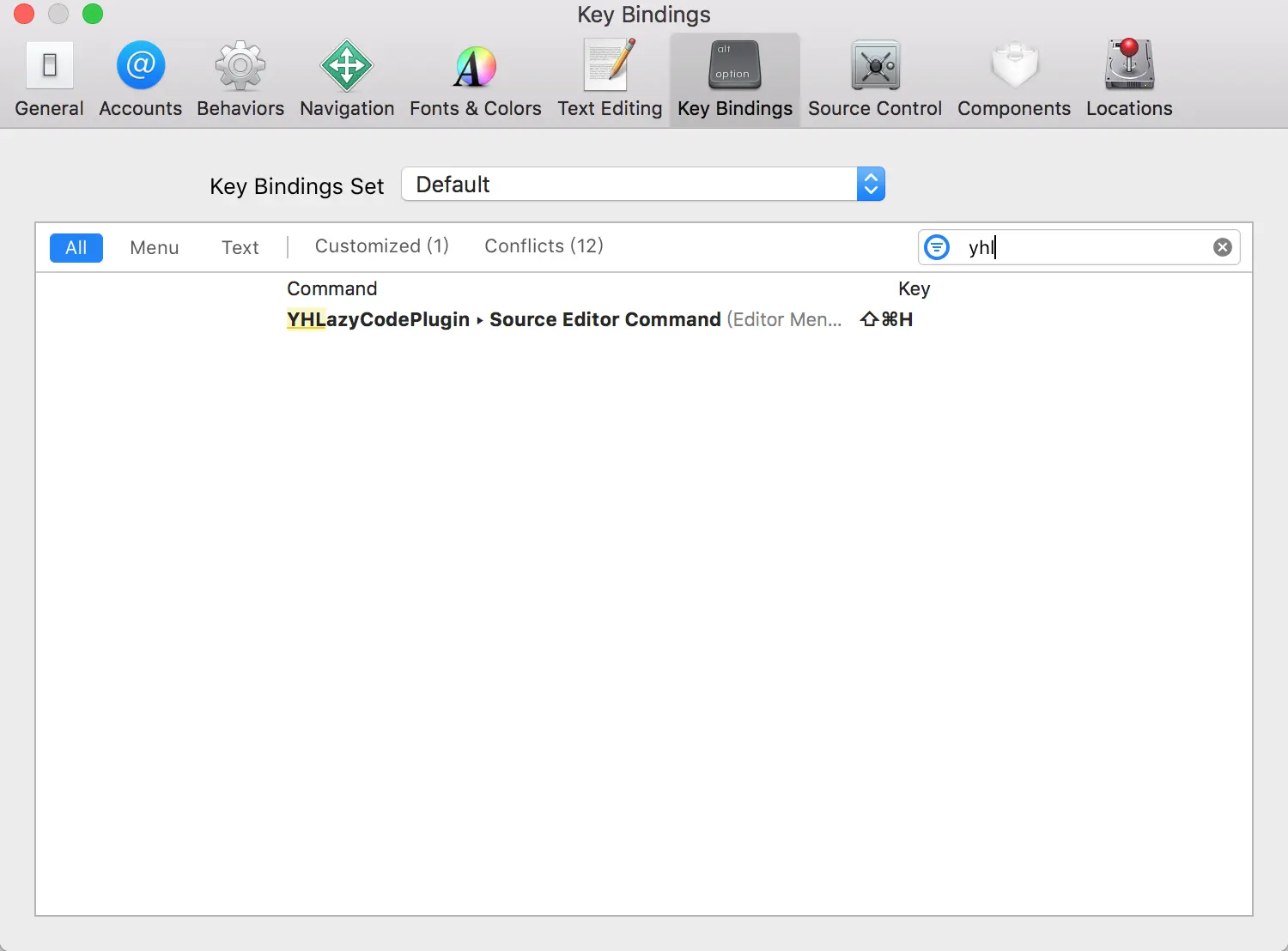Click the search field containing yhl

tap(1078, 247)
